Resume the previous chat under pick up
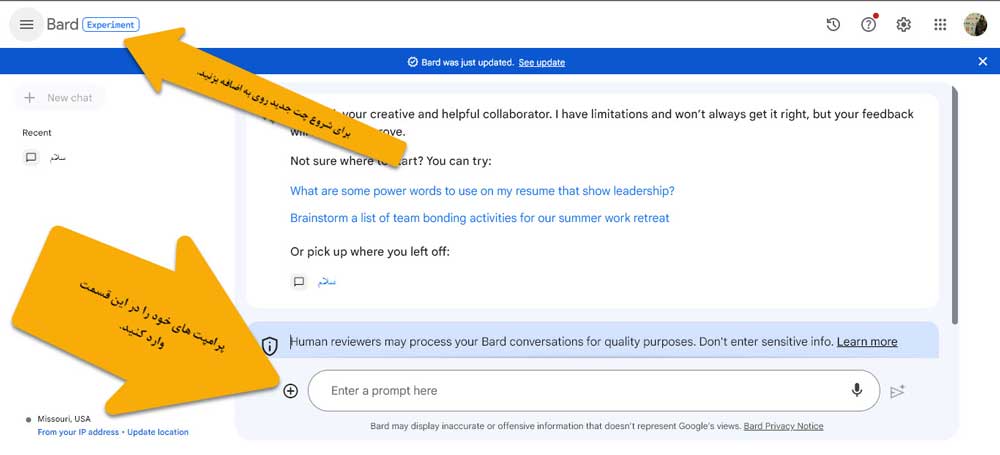Screen dimensions: 1000x455 pyautogui.click(x=326, y=282)
